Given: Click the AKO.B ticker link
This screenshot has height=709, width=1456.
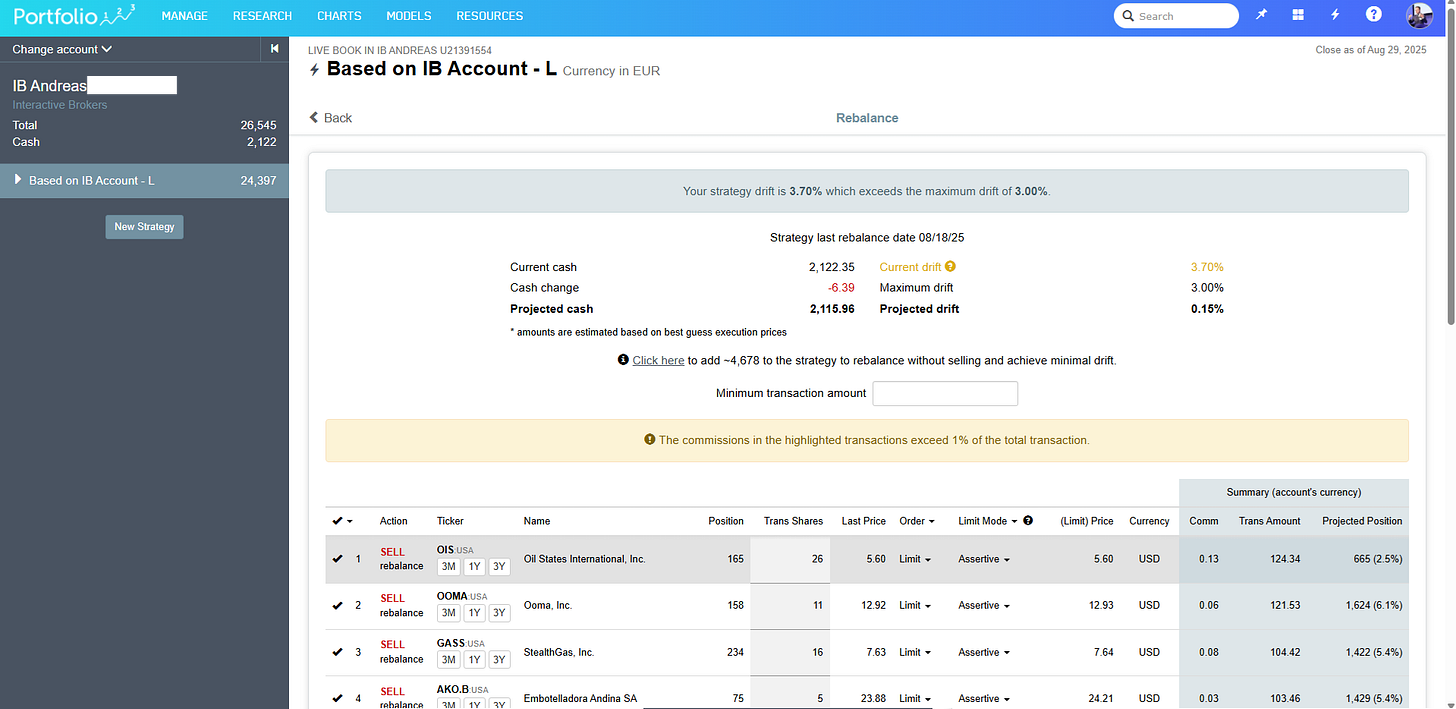Looking at the screenshot, I should (453, 690).
